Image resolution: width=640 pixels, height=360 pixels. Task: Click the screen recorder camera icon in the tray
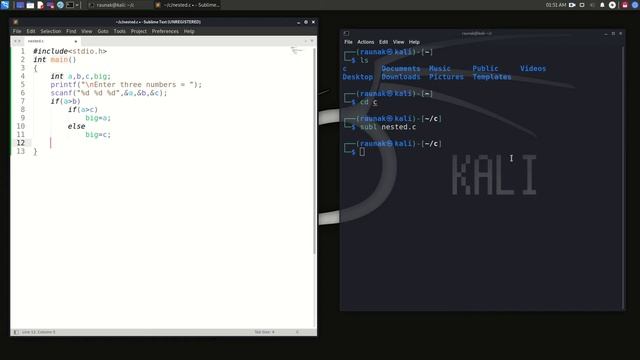(x=572, y=5)
